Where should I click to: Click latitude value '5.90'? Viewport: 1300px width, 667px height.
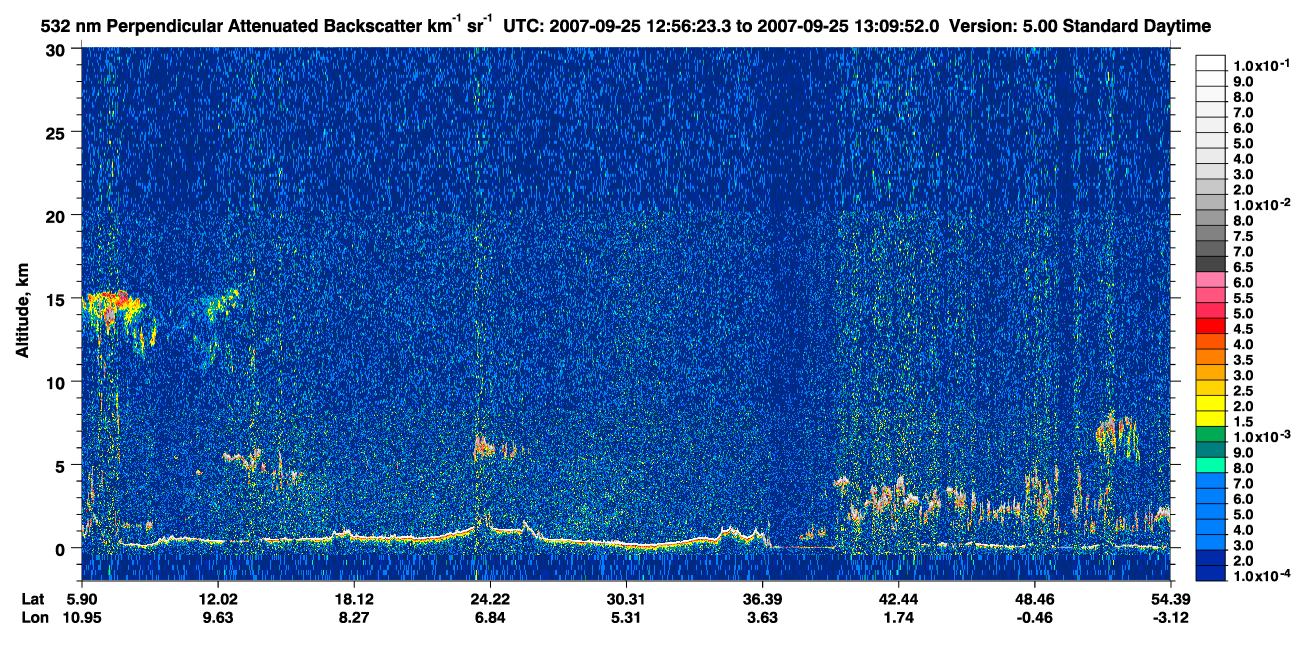coord(82,599)
